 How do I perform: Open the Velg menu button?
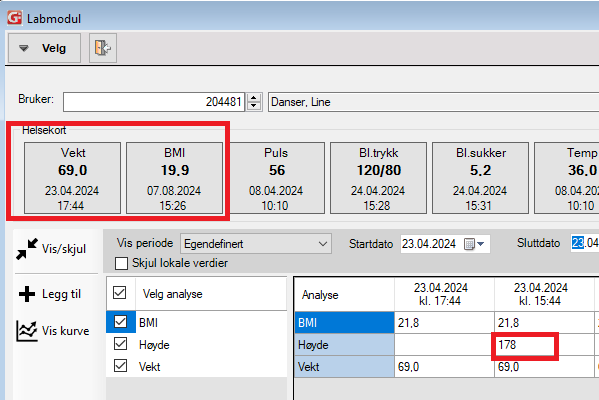click(x=45, y=48)
